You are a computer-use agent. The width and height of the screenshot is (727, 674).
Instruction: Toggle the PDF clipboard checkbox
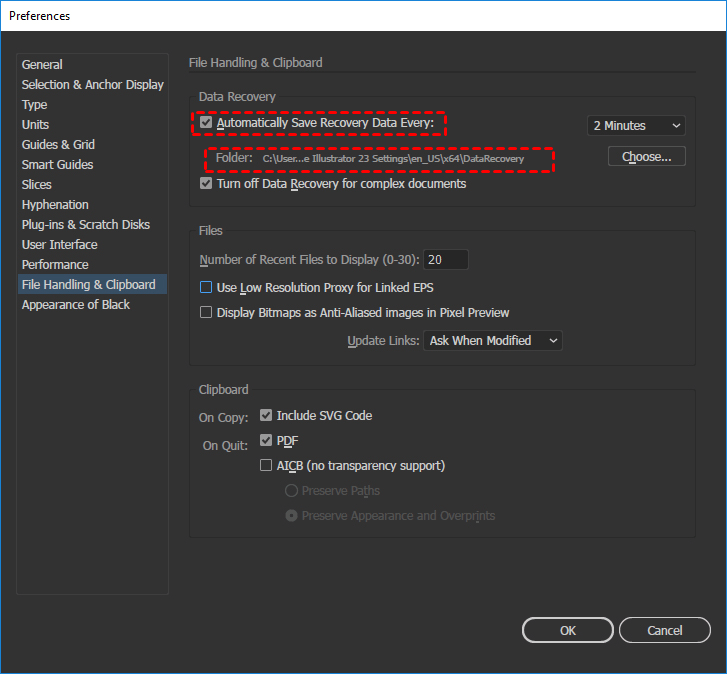point(266,440)
